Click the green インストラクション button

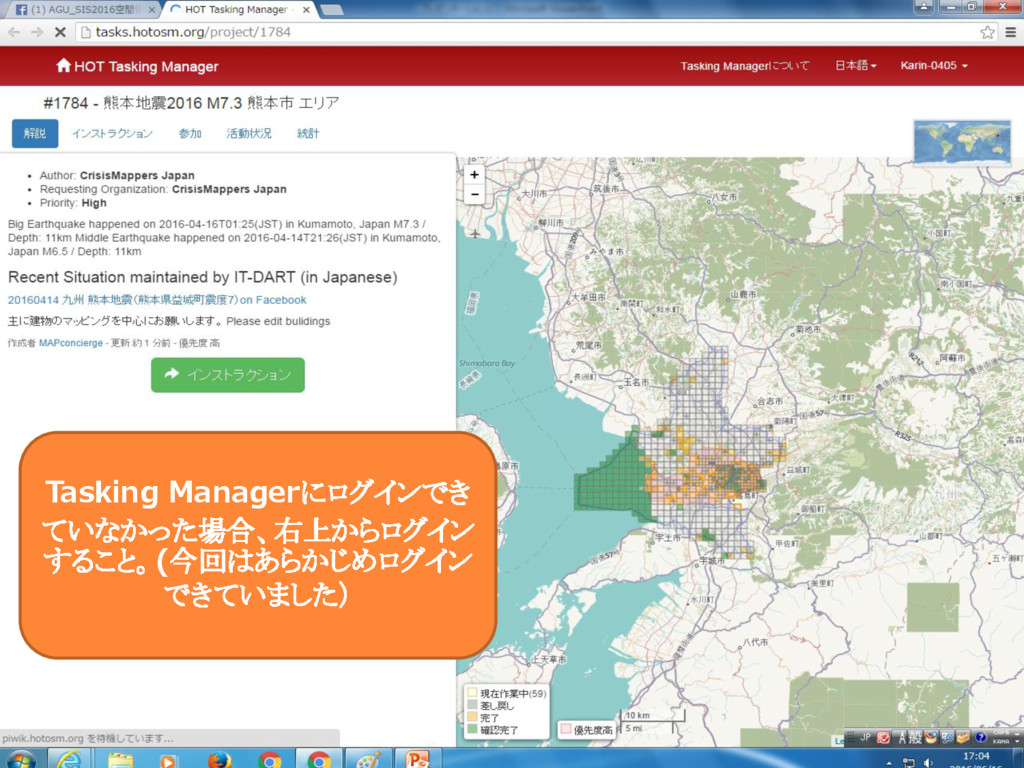227,375
